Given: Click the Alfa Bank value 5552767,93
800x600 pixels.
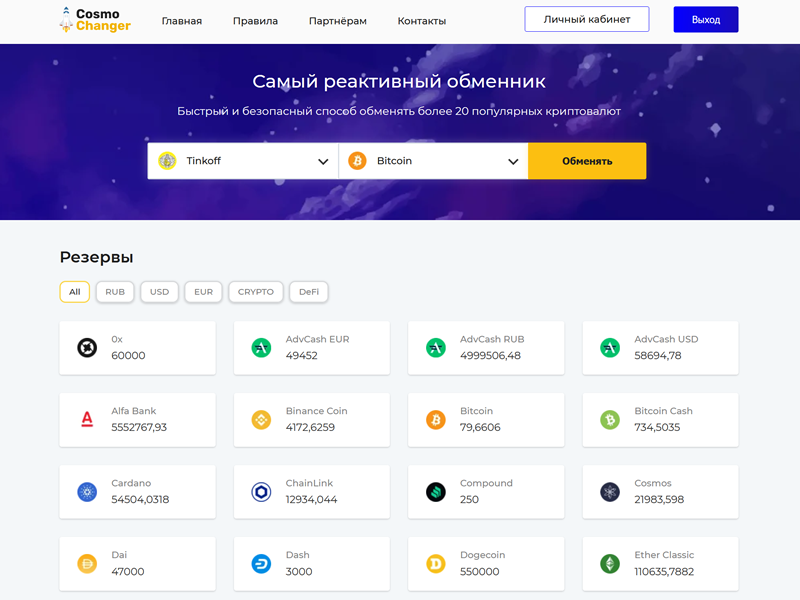Looking at the screenshot, I should point(139,428).
